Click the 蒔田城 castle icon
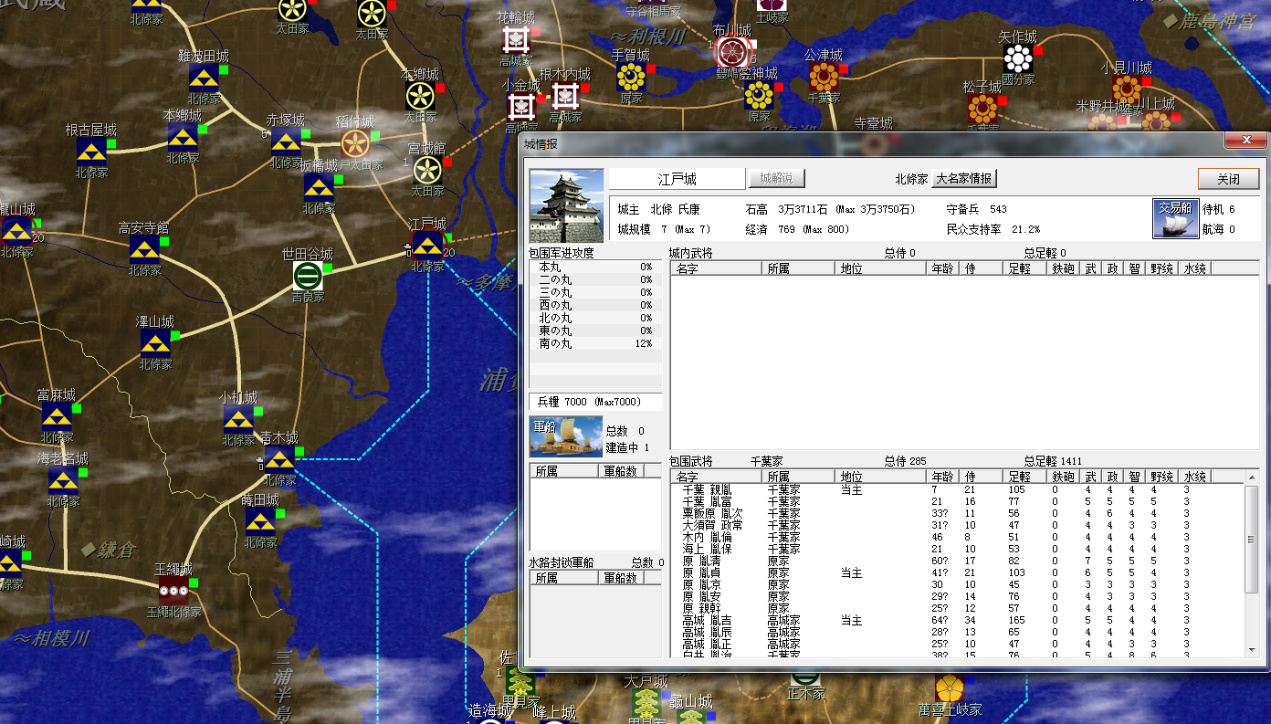Viewport: 1271px width, 724px height. (260, 522)
